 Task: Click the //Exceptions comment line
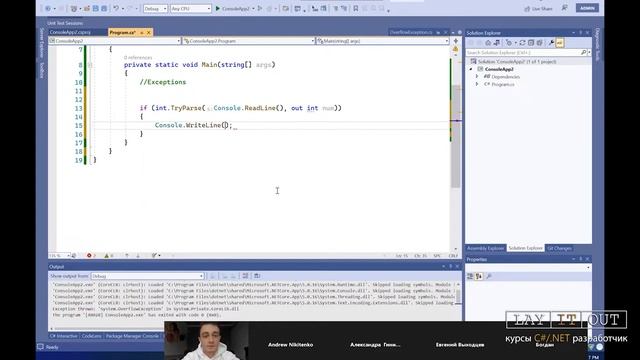coord(163,82)
